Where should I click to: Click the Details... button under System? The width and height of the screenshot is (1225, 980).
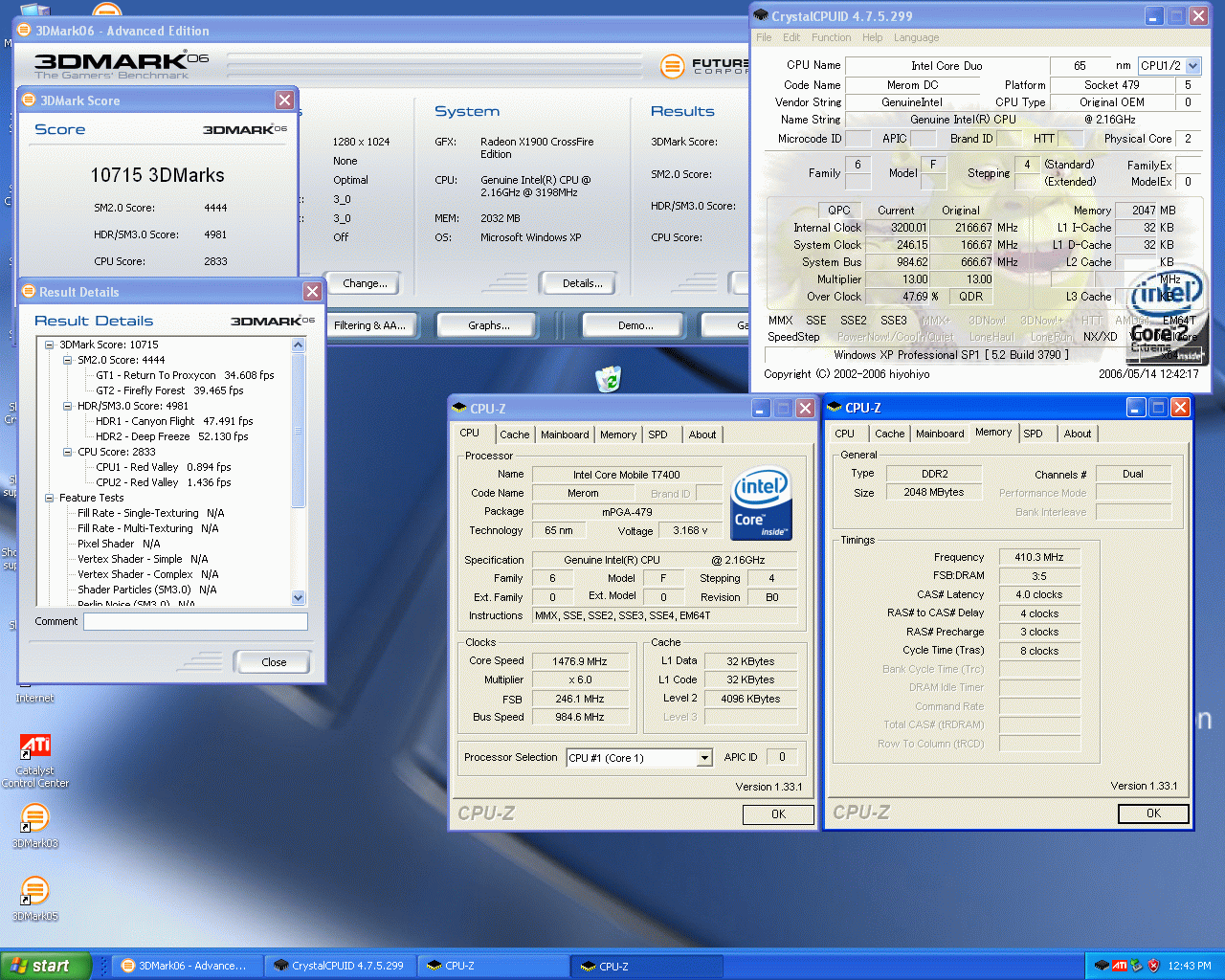(x=582, y=283)
